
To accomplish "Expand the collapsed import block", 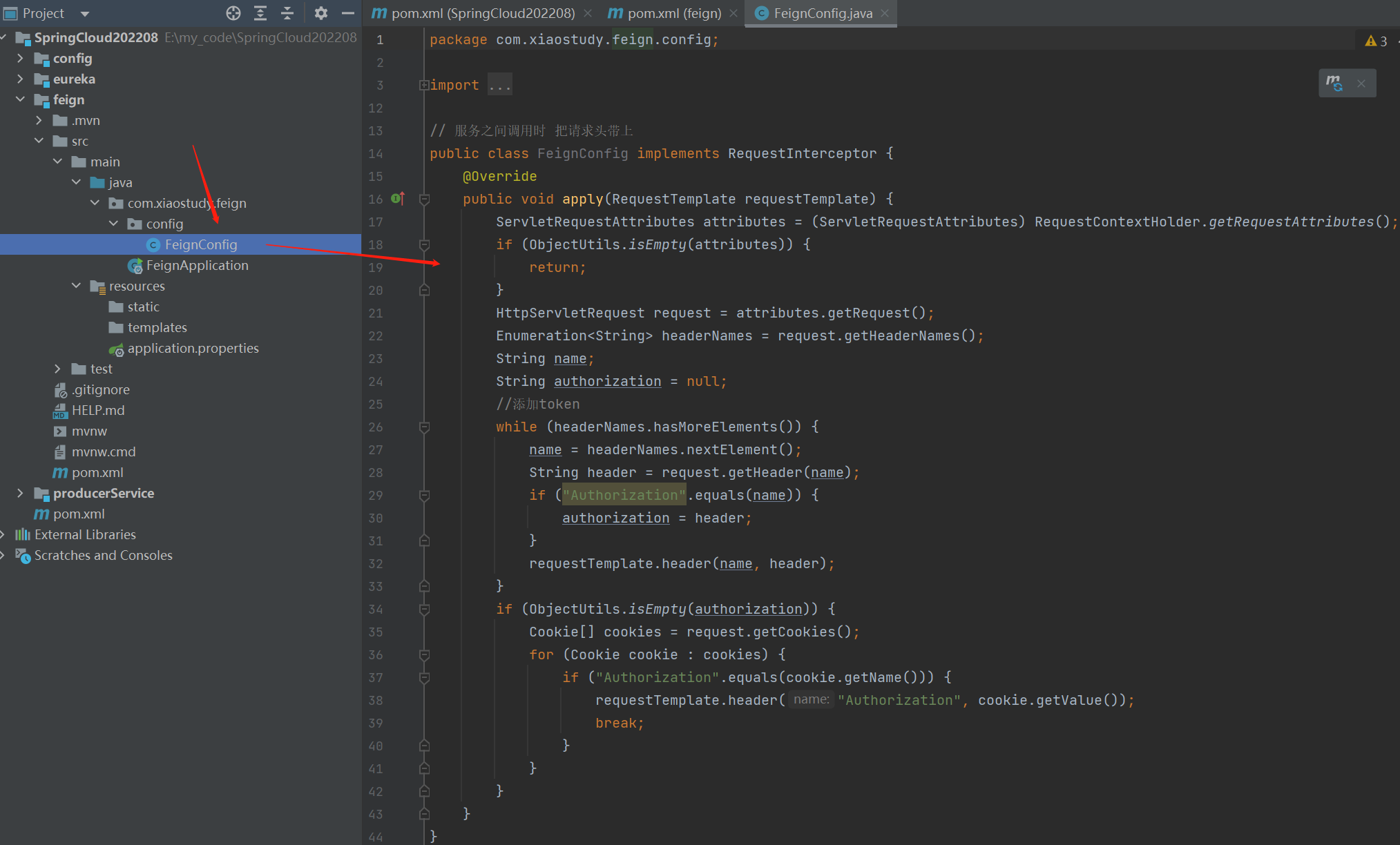I will click(424, 85).
